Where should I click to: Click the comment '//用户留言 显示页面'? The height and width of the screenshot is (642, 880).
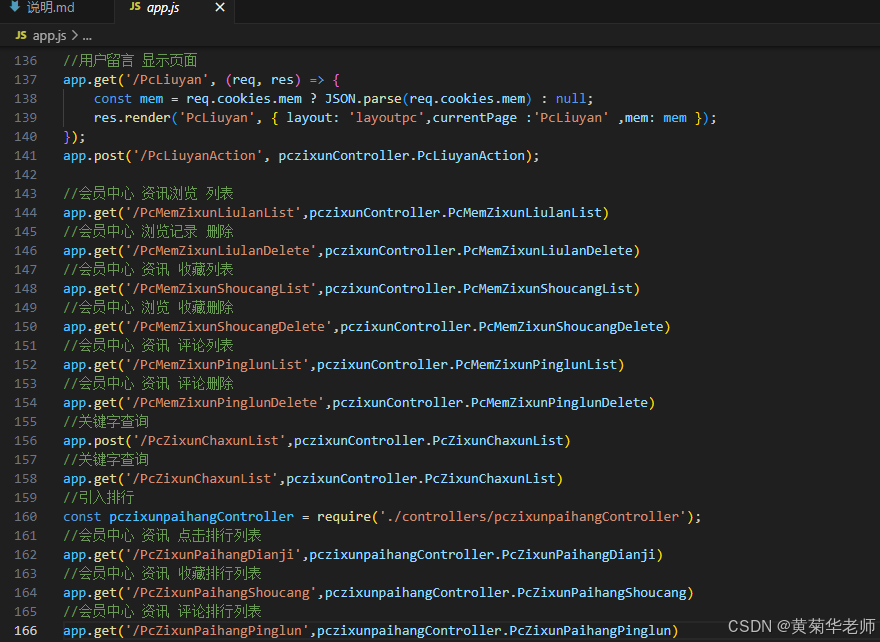(130, 61)
